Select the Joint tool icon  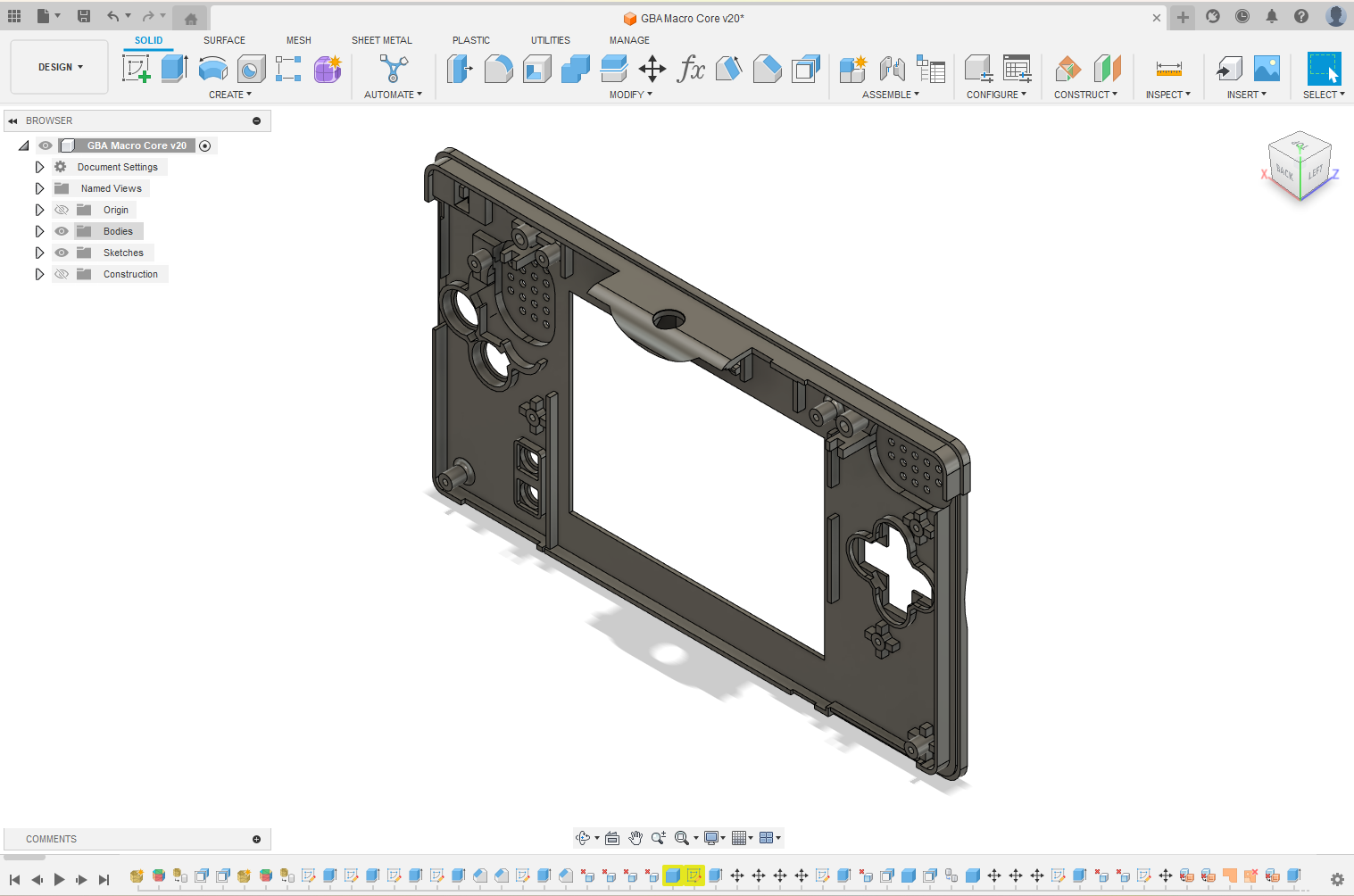[x=892, y=69]
